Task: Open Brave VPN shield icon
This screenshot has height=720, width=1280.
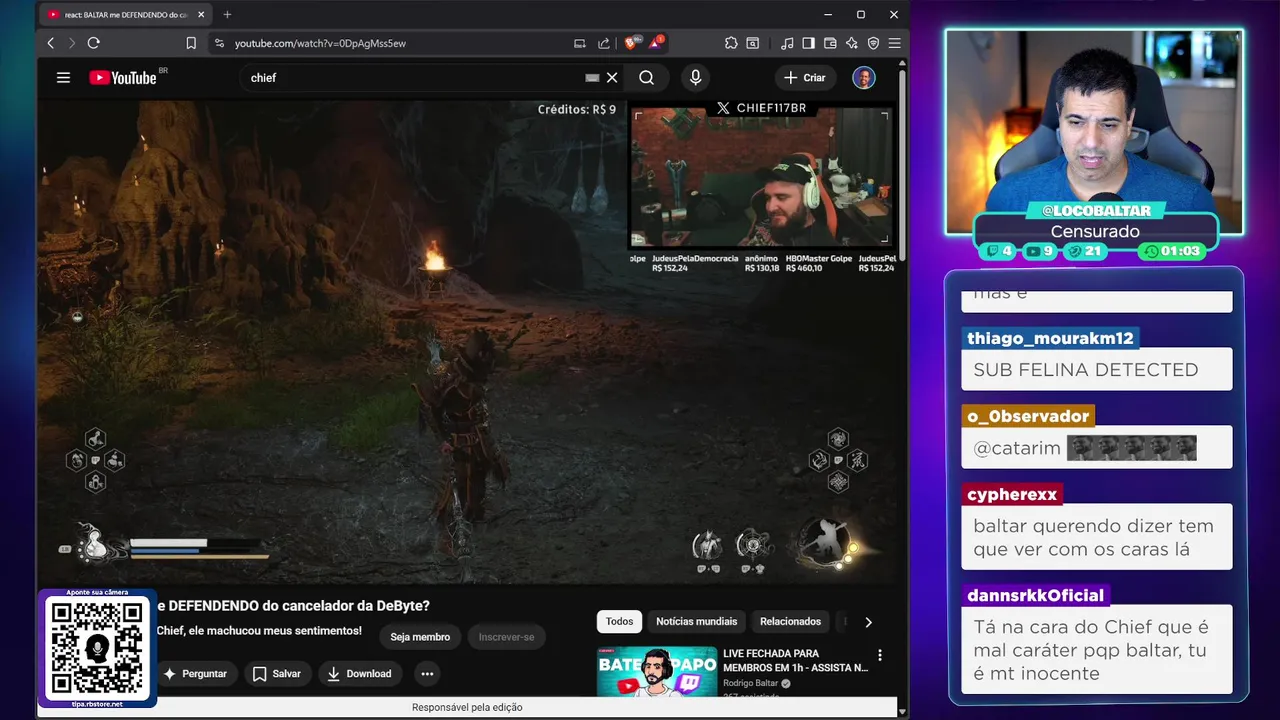Action: pos(873,43)
